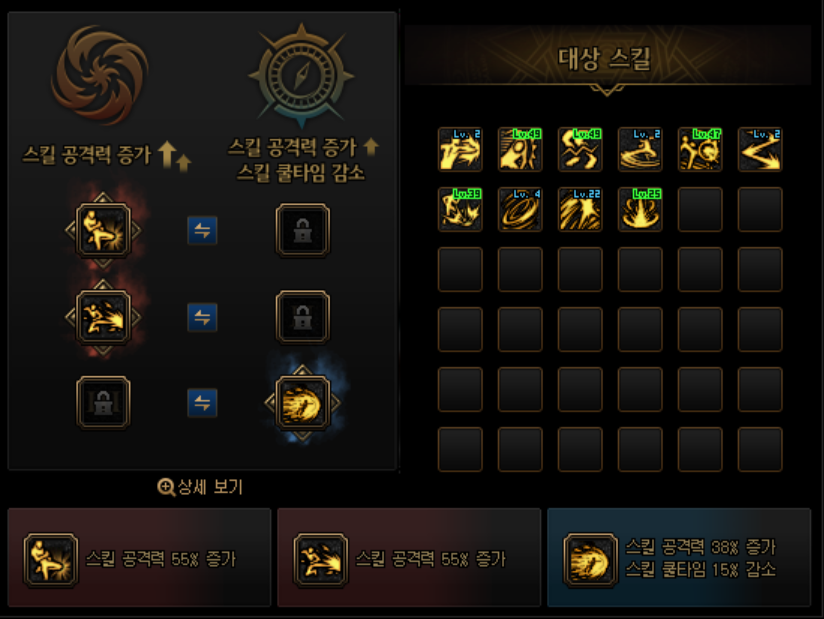Select the Lv.22 slashing burst skill

point(580,209)
